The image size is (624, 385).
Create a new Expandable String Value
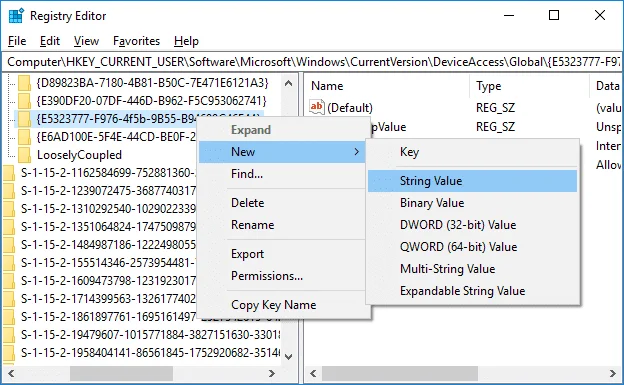point(472,291)
